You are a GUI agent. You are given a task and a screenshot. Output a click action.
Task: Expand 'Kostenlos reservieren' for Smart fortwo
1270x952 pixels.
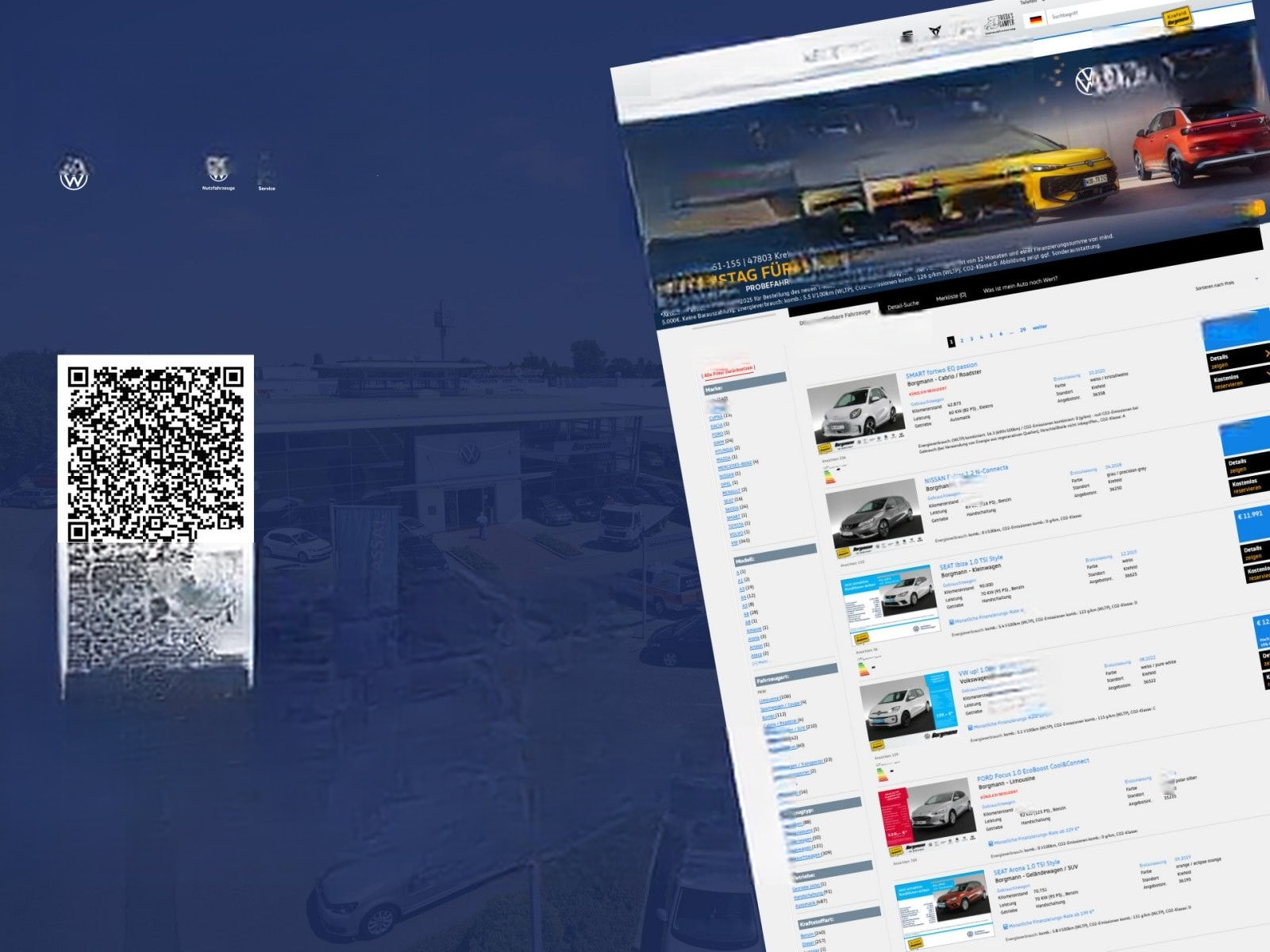(1238, 381)
